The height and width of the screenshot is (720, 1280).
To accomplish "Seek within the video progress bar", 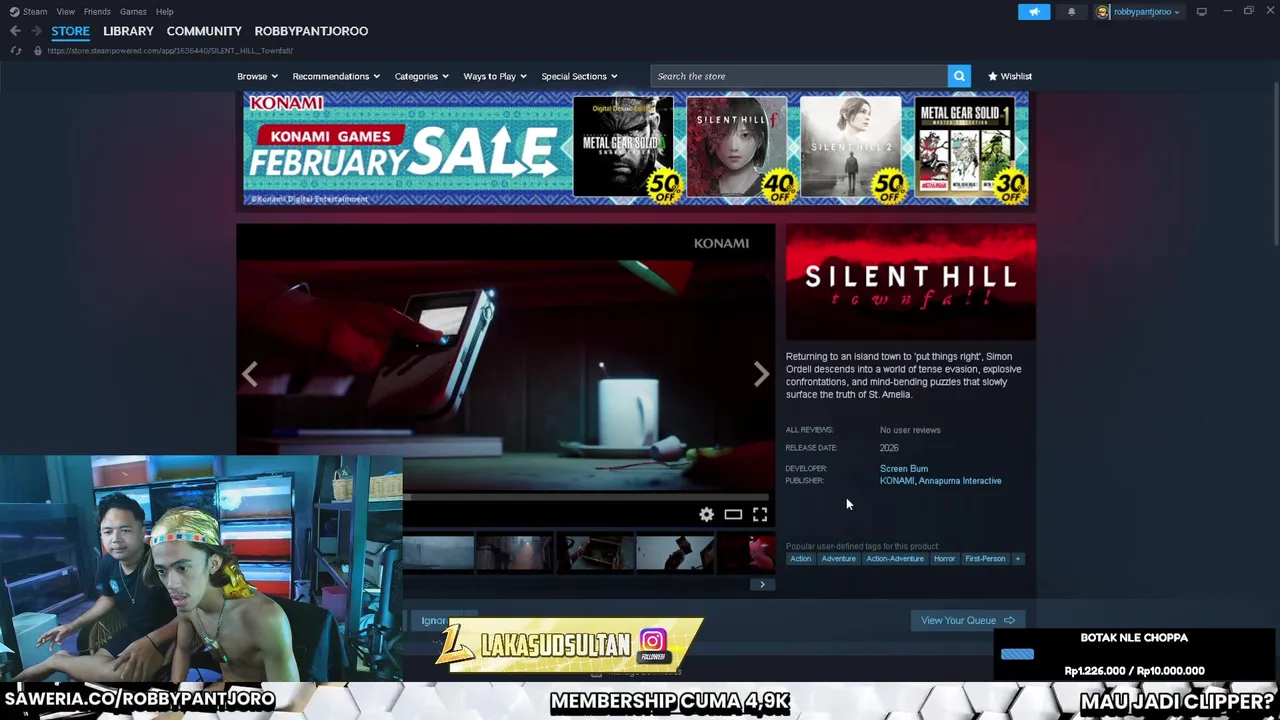I will (x=586, y=496).
